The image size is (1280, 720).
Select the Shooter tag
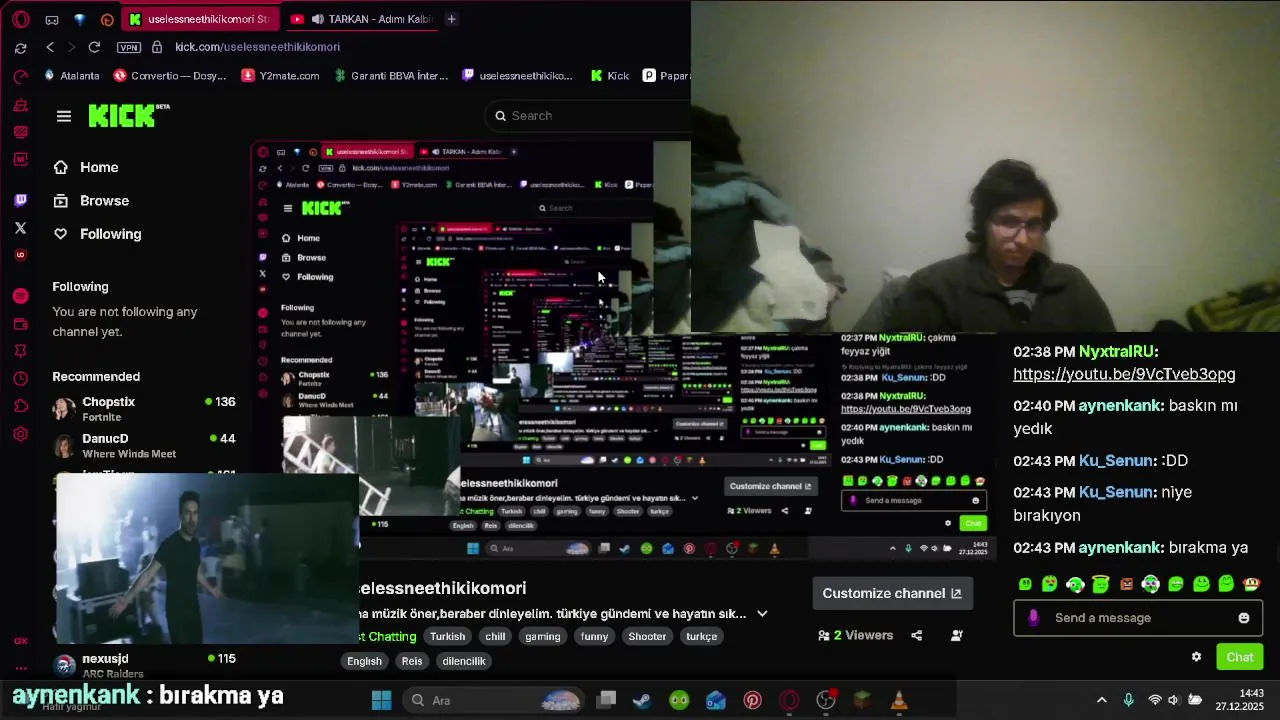[x=647, y=636]
